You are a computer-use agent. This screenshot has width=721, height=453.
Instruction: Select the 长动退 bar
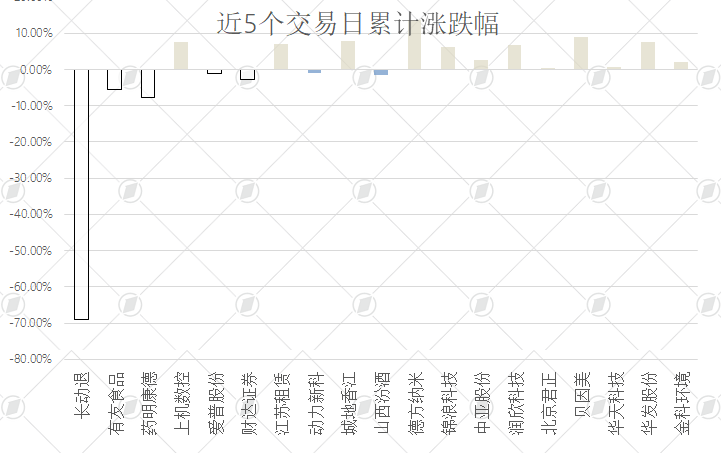coord(81,195)
